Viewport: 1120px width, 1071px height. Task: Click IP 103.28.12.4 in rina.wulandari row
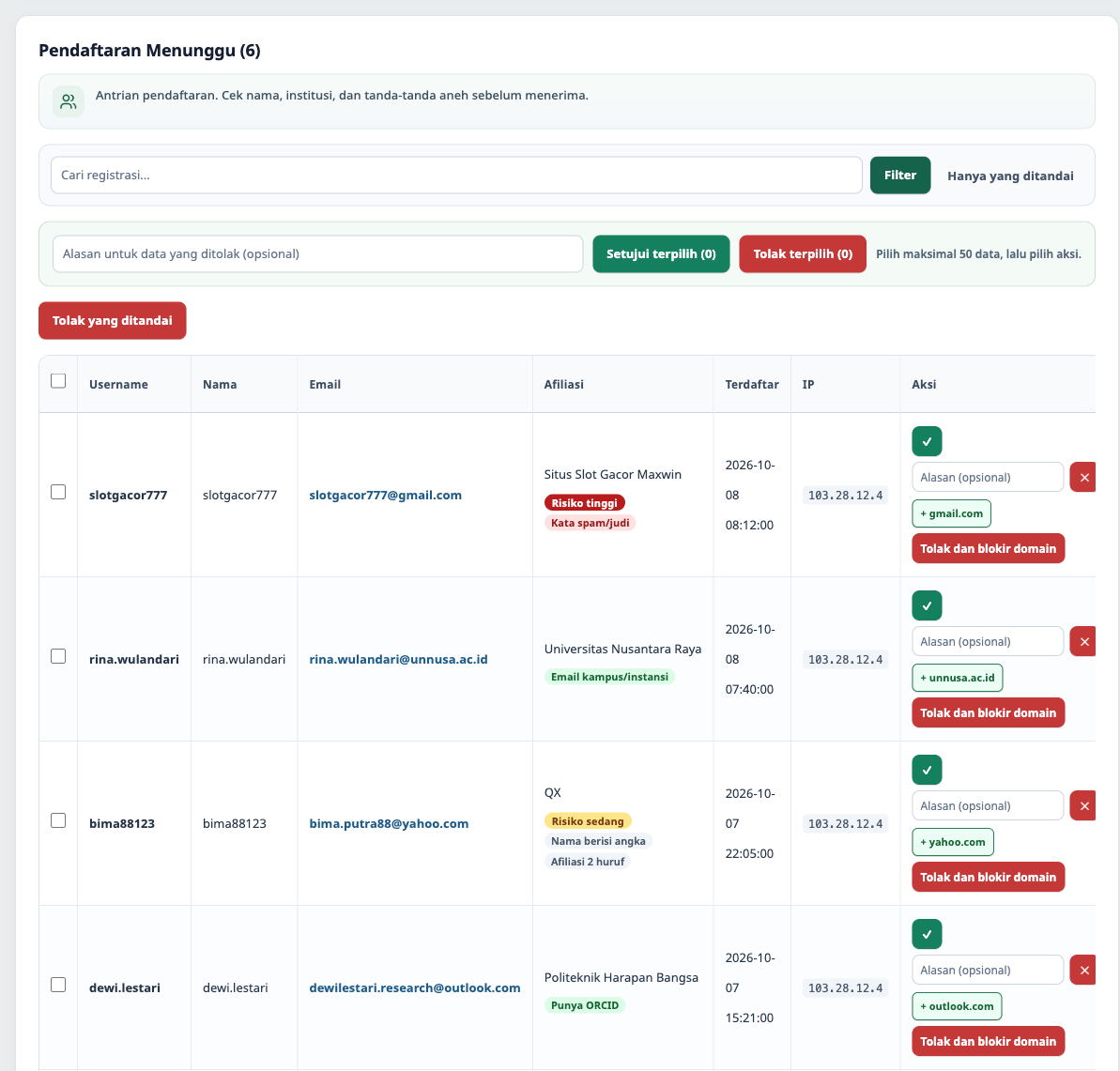click(845, 659)
